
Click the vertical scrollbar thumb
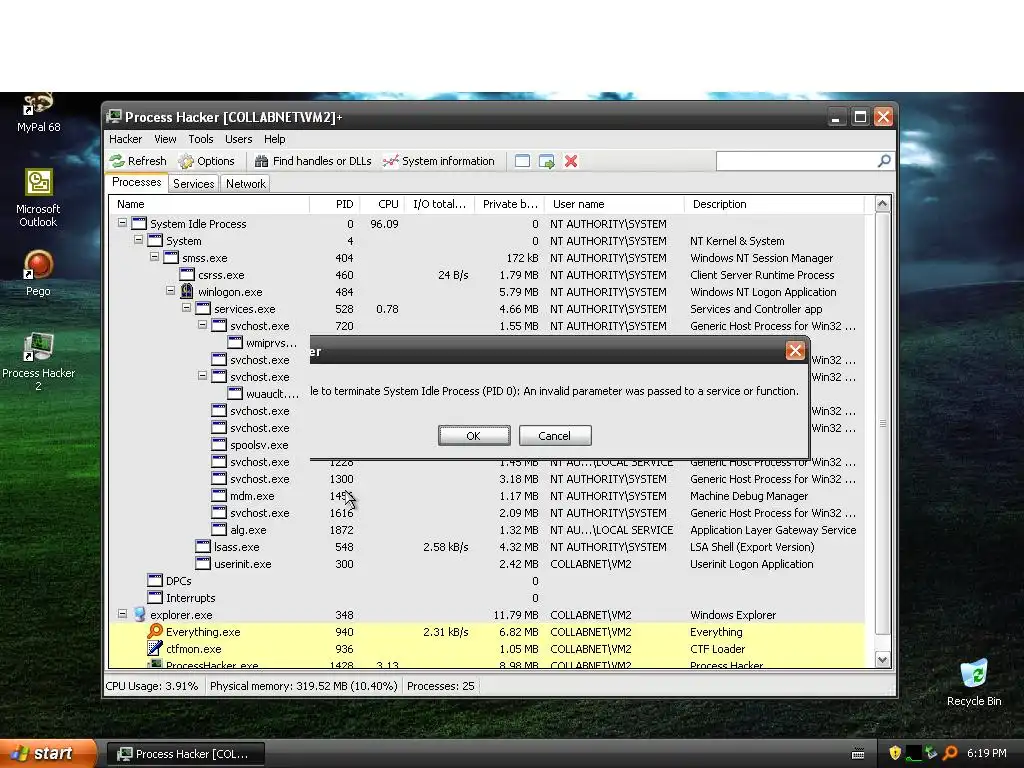882,423
